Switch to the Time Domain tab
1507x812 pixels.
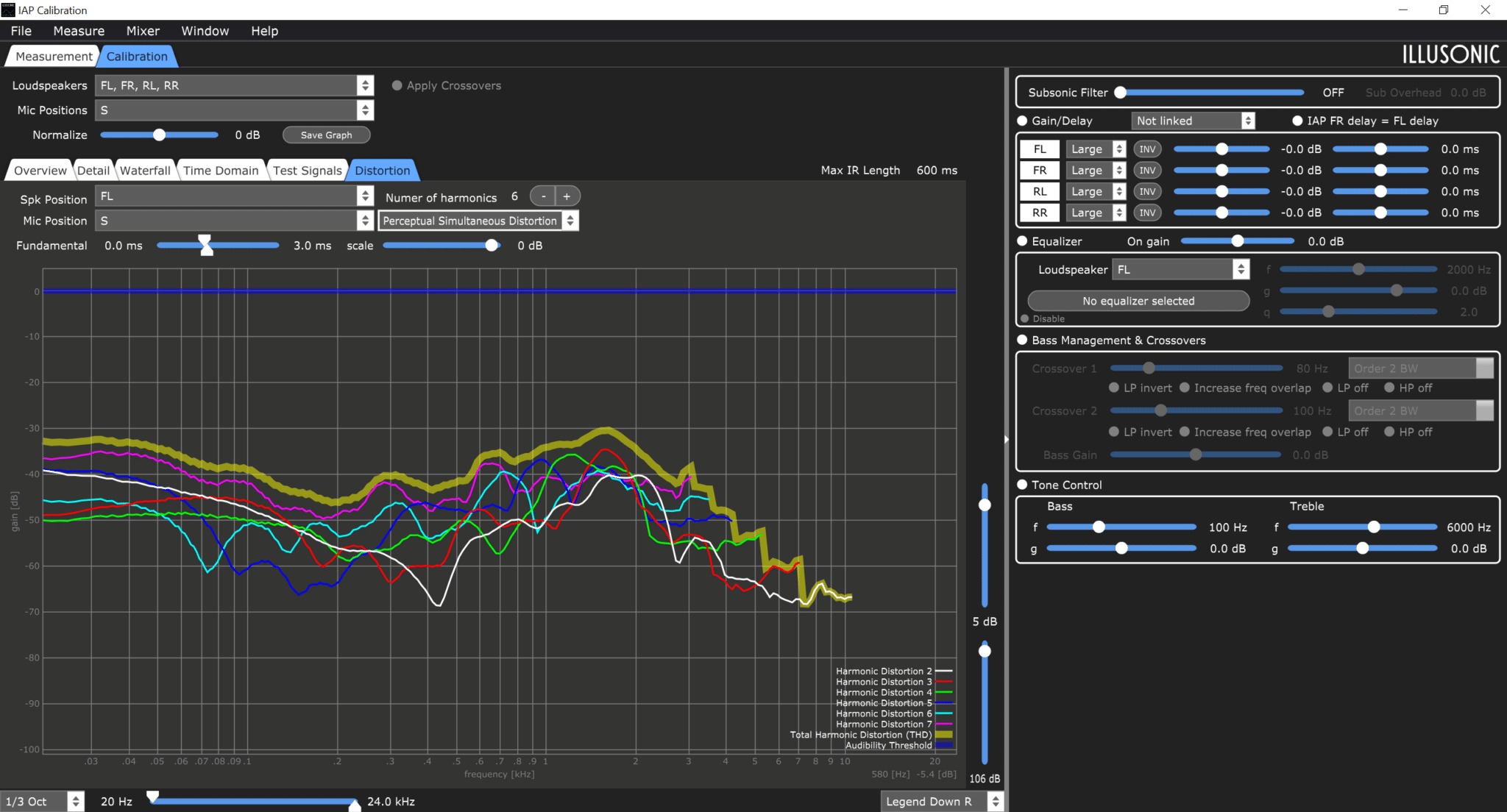(x=221, y=171)
